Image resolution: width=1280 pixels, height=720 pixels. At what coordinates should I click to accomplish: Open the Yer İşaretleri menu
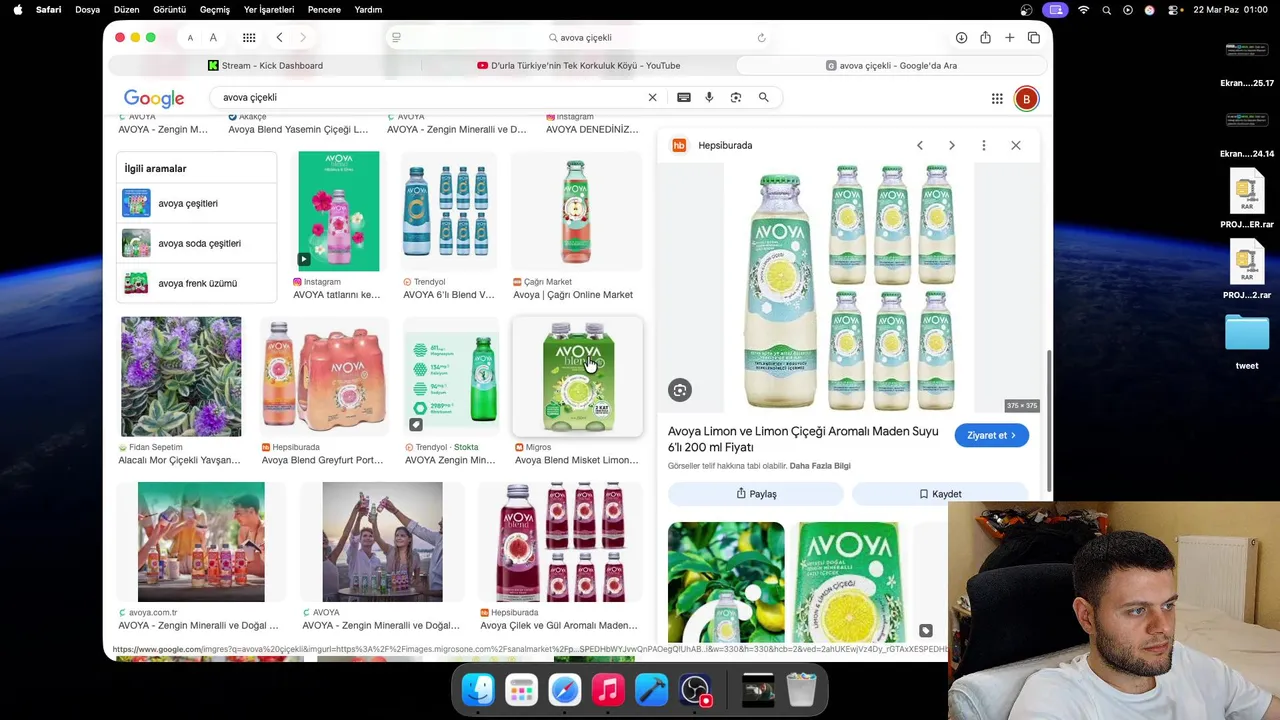(269, 10)
